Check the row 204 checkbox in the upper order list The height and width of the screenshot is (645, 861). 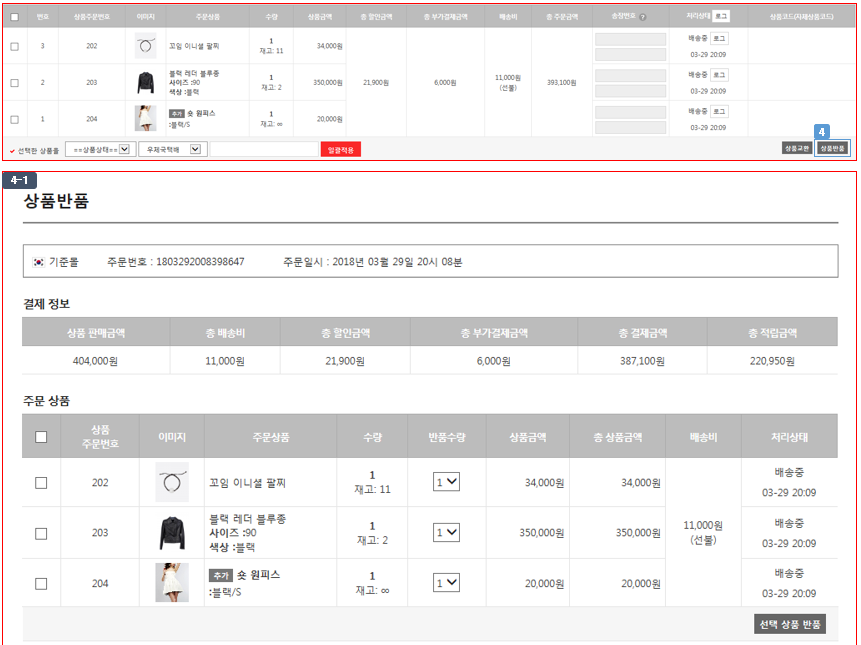click(x=15, y=119)
